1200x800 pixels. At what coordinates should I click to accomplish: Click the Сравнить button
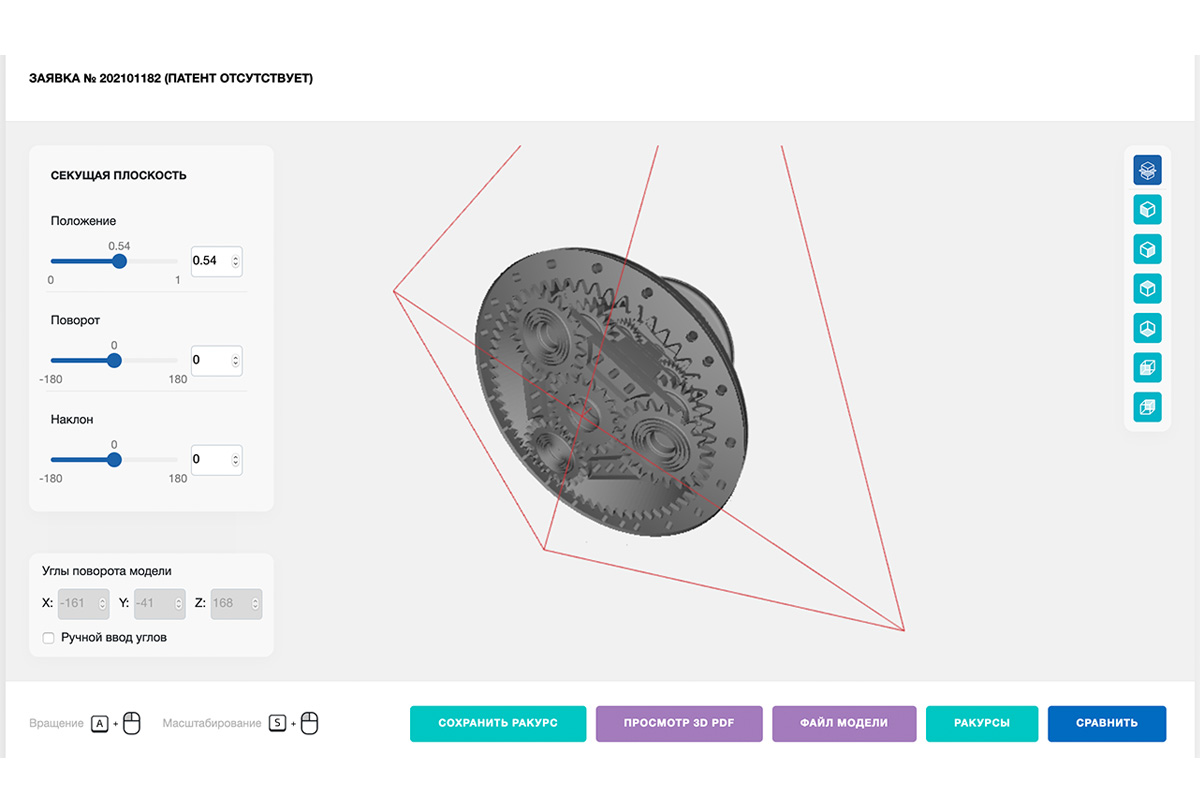1107,723
